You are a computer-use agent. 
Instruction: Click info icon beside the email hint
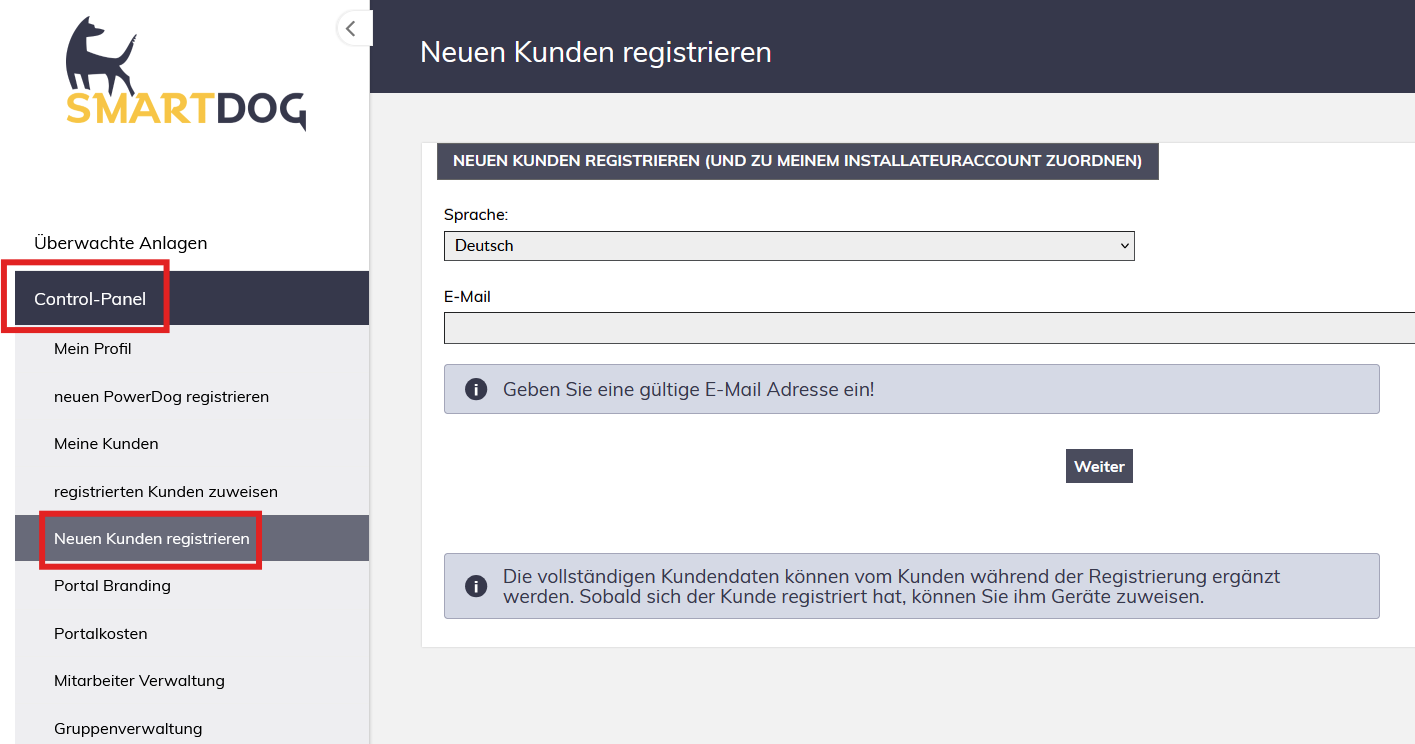click(x=476, y=389)
